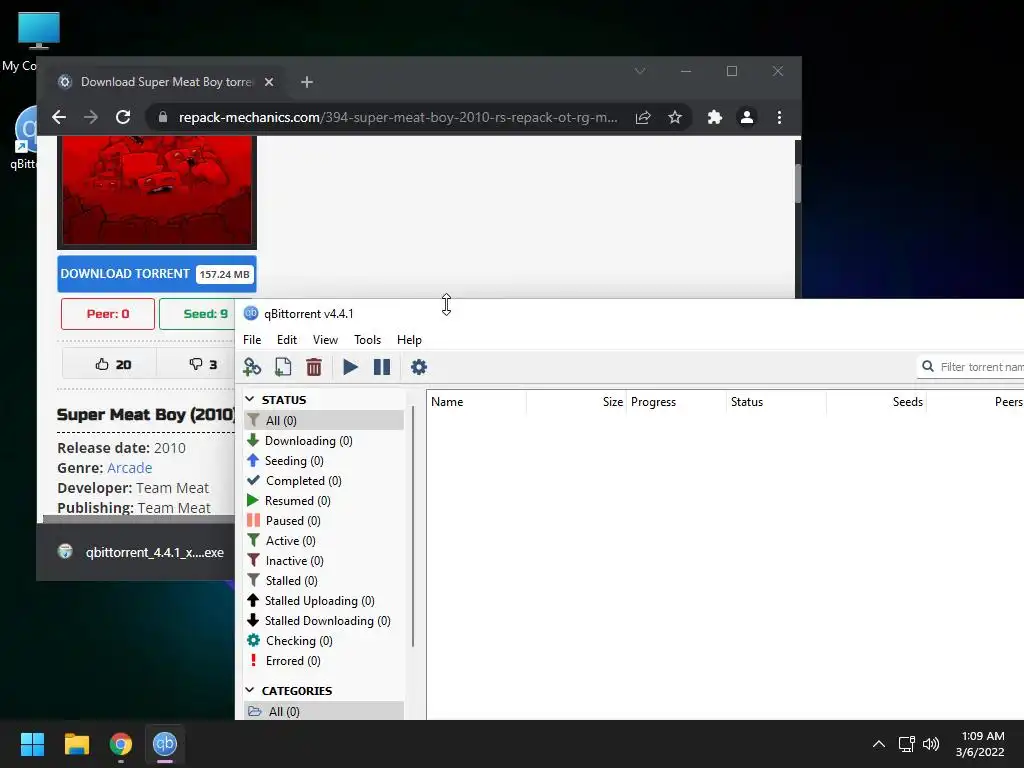
Task: Sort torrents by Status column header
Action: click(x=776, y=402)
